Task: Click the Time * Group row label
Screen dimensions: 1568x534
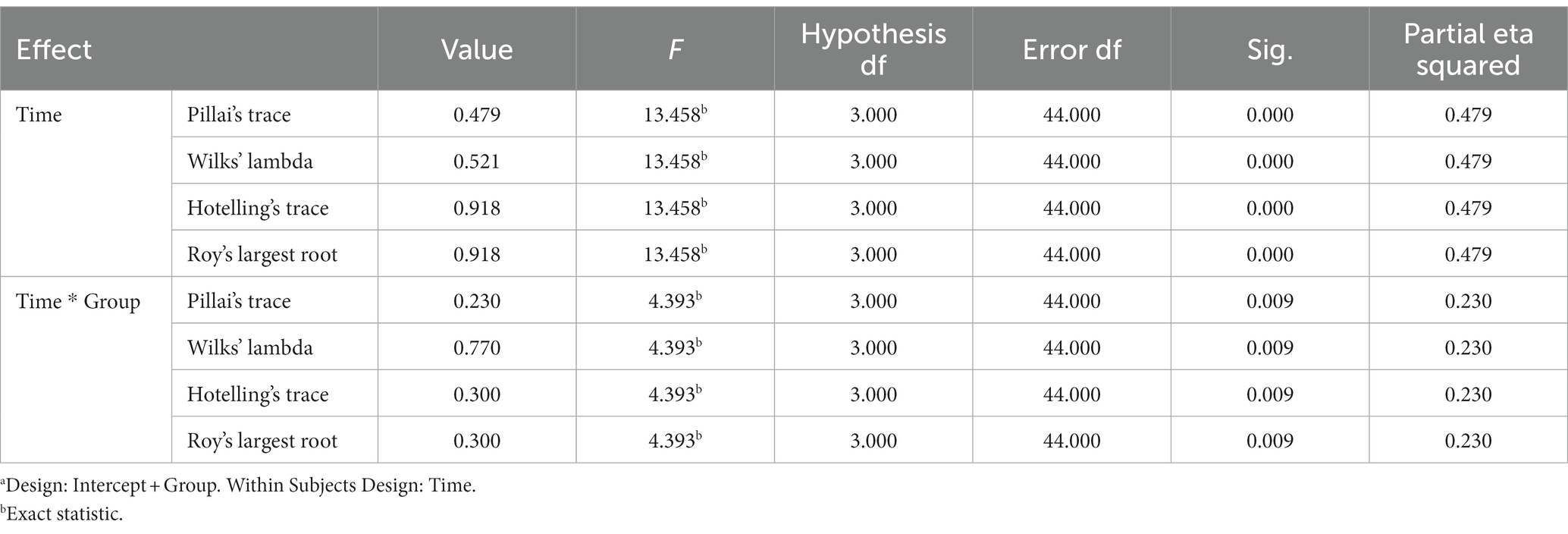Action: pyautogui.click(x=78, y=301)
